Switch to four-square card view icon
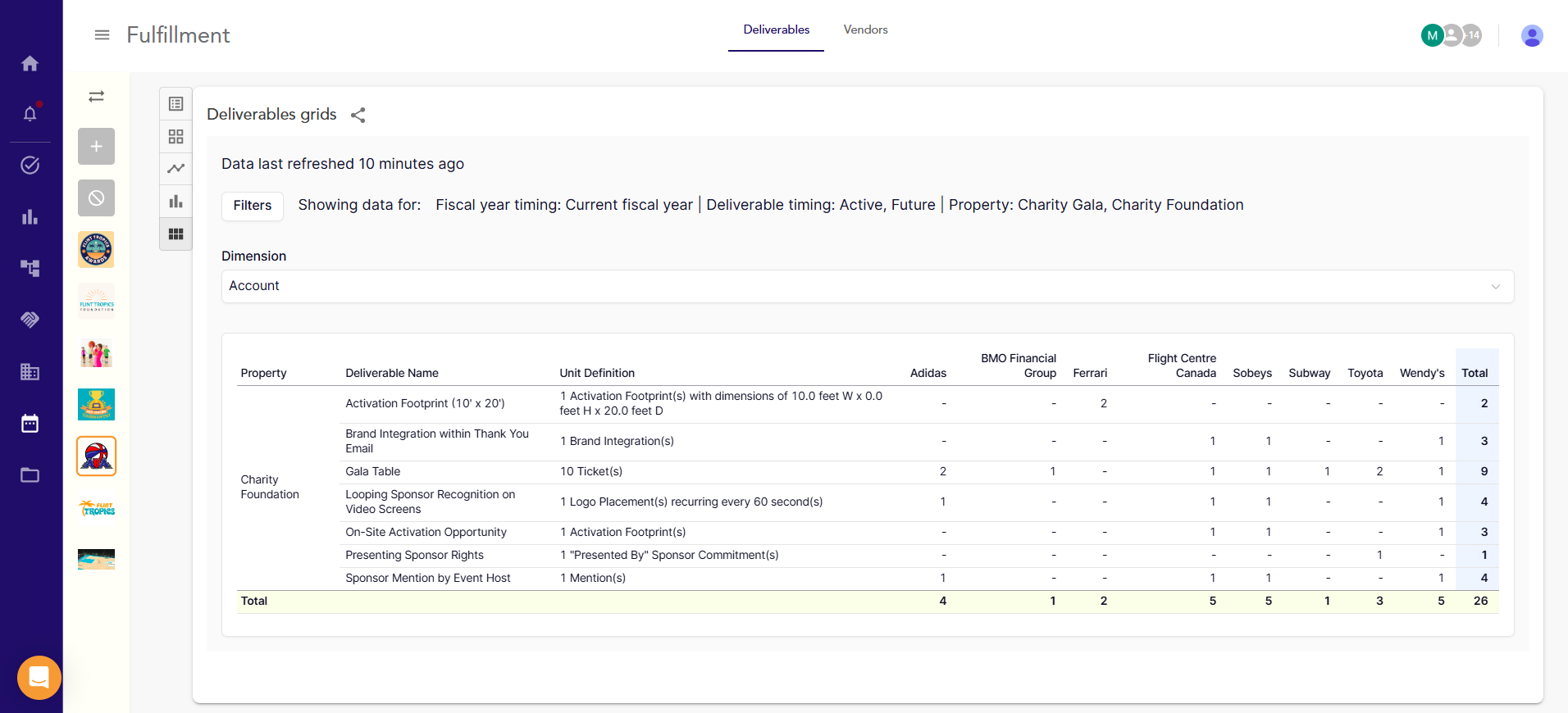The width and height of the screenshot is (1568, 713). click(175, 136)
